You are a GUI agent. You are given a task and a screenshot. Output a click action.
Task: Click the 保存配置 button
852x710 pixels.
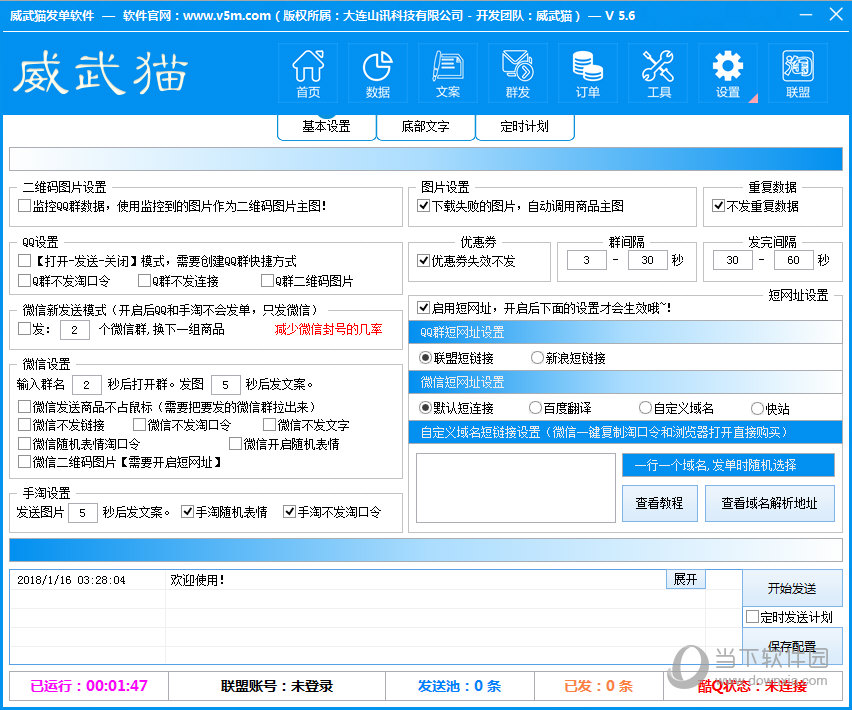coord(792,646)
